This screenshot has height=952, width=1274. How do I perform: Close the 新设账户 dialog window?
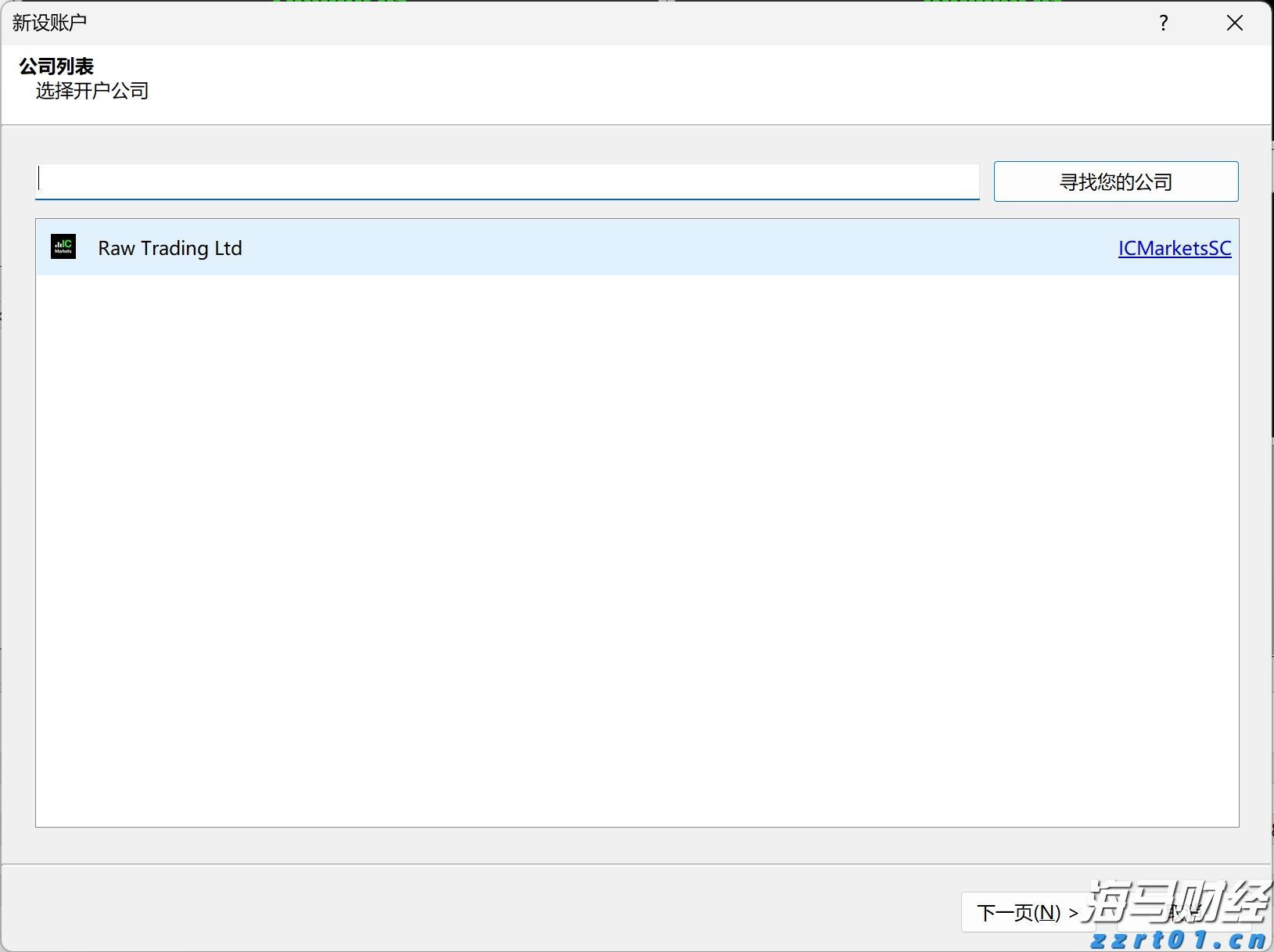[1234, 23]
